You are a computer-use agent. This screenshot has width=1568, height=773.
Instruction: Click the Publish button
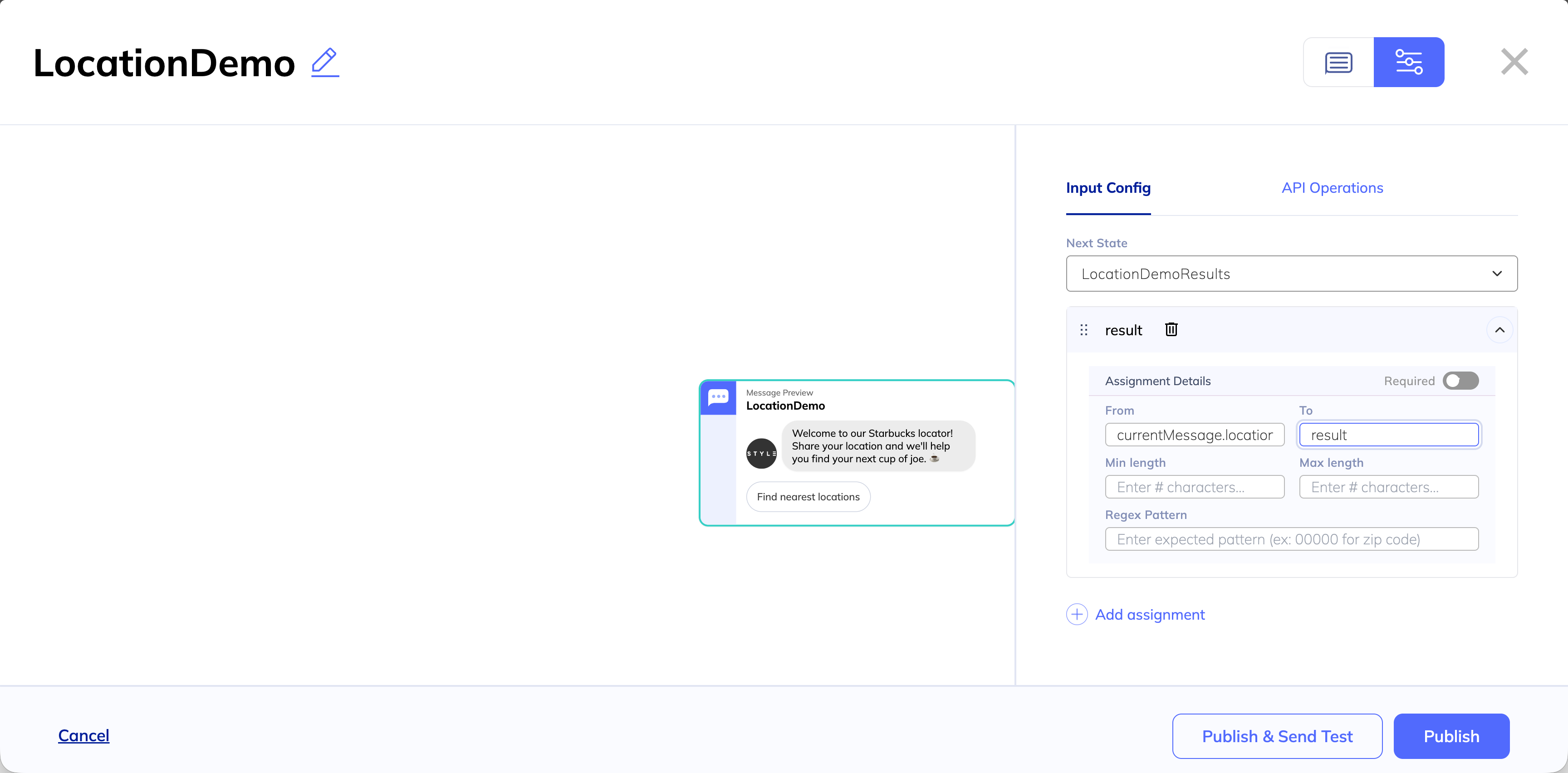[1450, 736]
